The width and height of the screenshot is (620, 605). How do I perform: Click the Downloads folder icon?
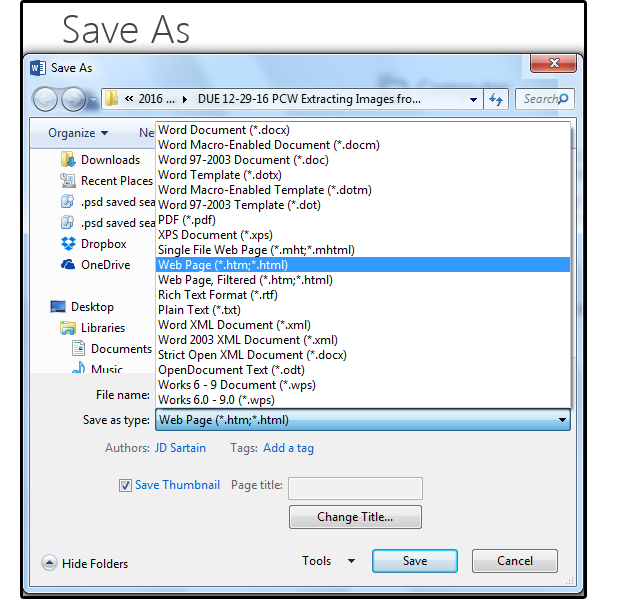click(68, 159)
